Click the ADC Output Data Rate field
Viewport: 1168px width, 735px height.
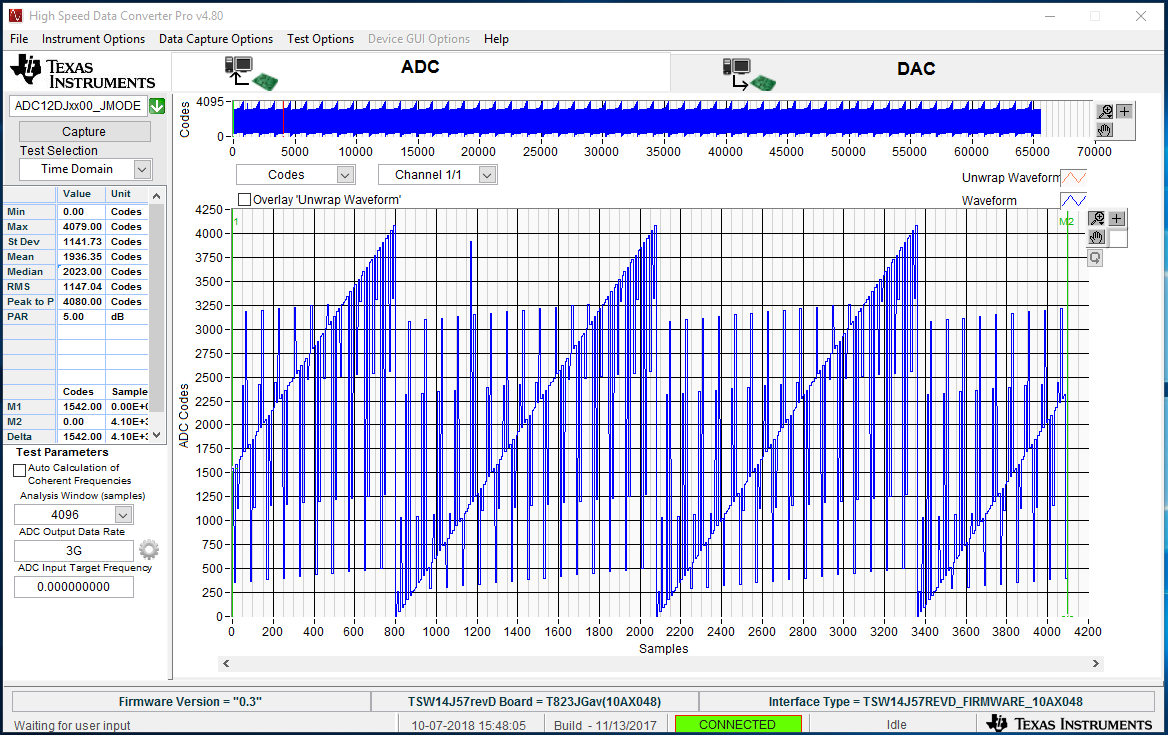pyautogui.click(x=74, y=550)
